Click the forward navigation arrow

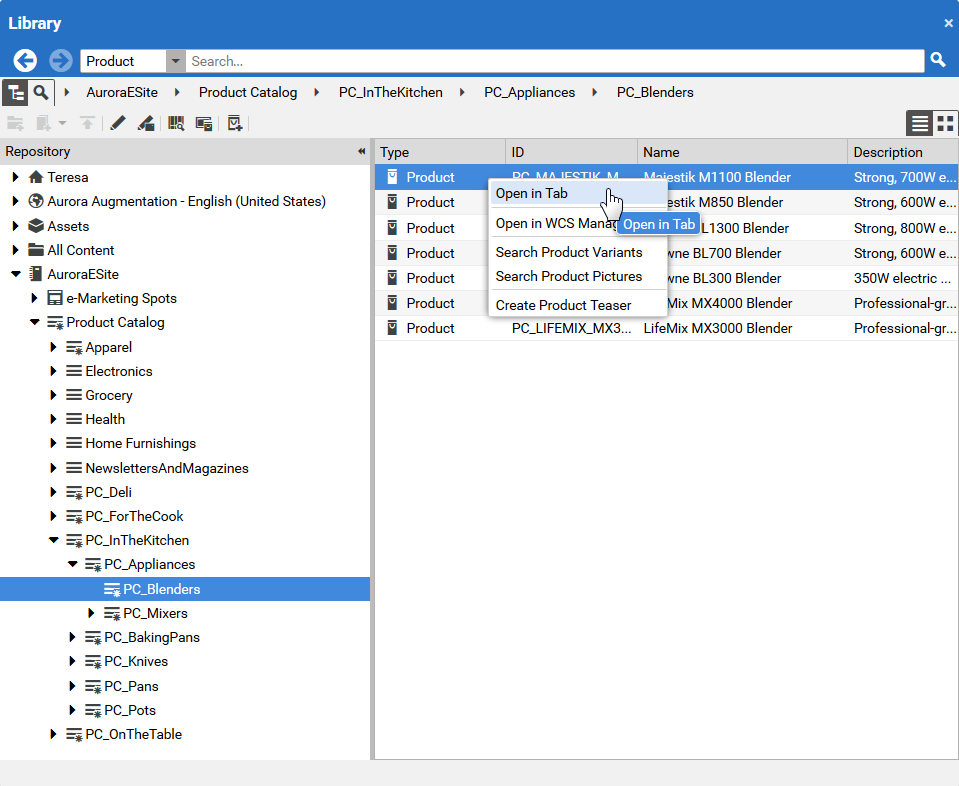coord(59,61)
